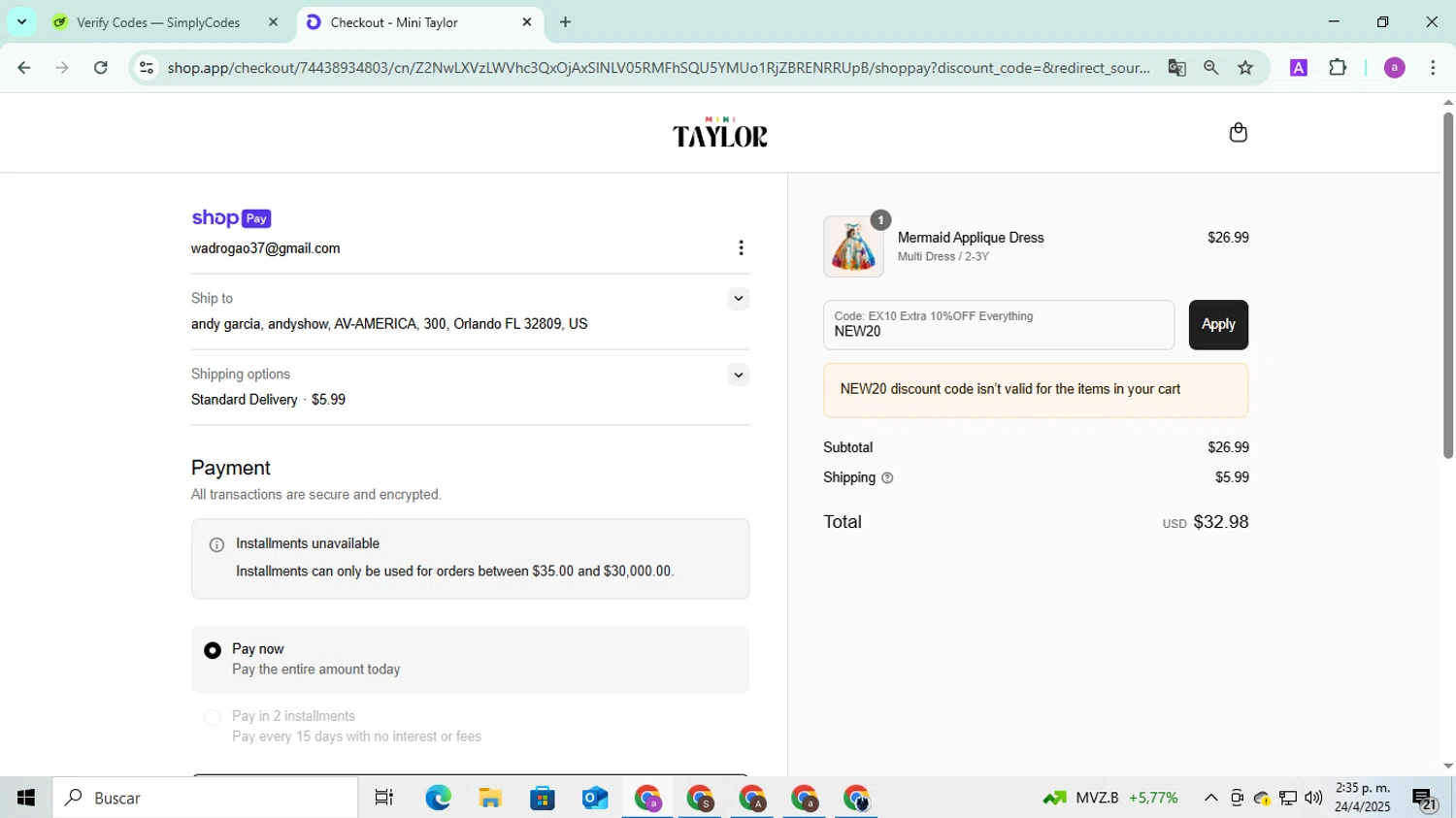Image resolution: width=1456 pixels, height=818 pixels.
Task: Click the Mermaid Applique Dress thumbnail
Action: 853,246
